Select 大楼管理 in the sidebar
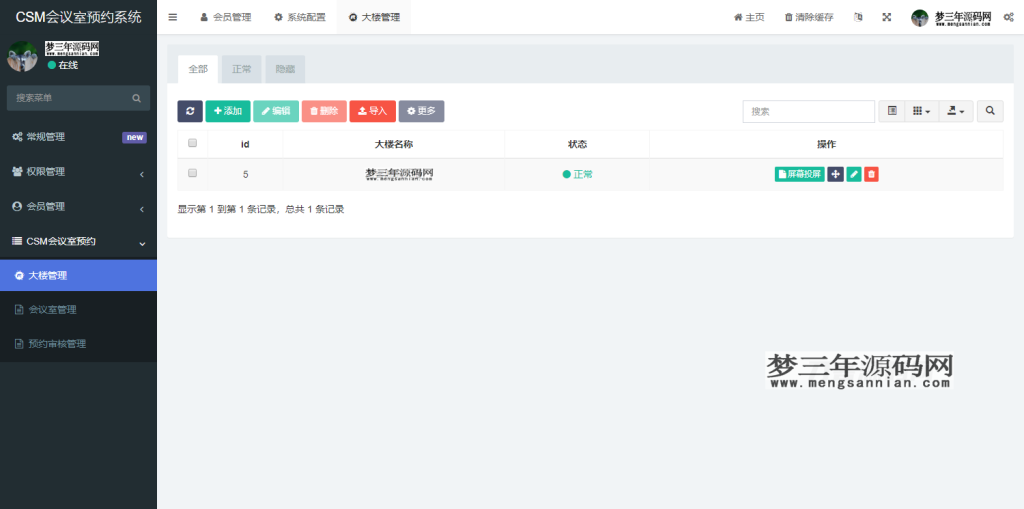Viewport: 1024px width, 509px height. [78, 276]
